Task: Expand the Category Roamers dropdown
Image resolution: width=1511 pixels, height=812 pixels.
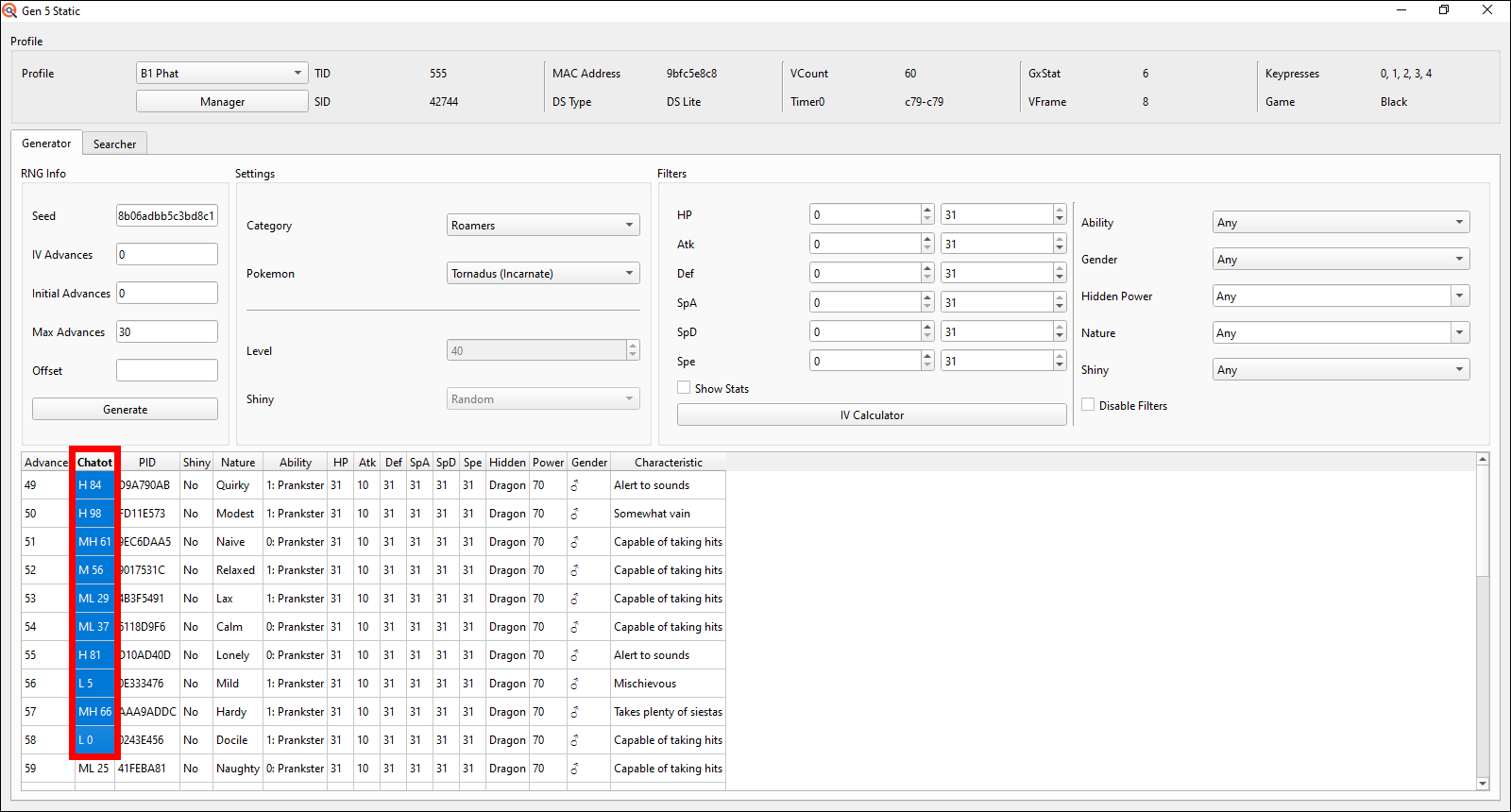Action: (x=543, y=226)
